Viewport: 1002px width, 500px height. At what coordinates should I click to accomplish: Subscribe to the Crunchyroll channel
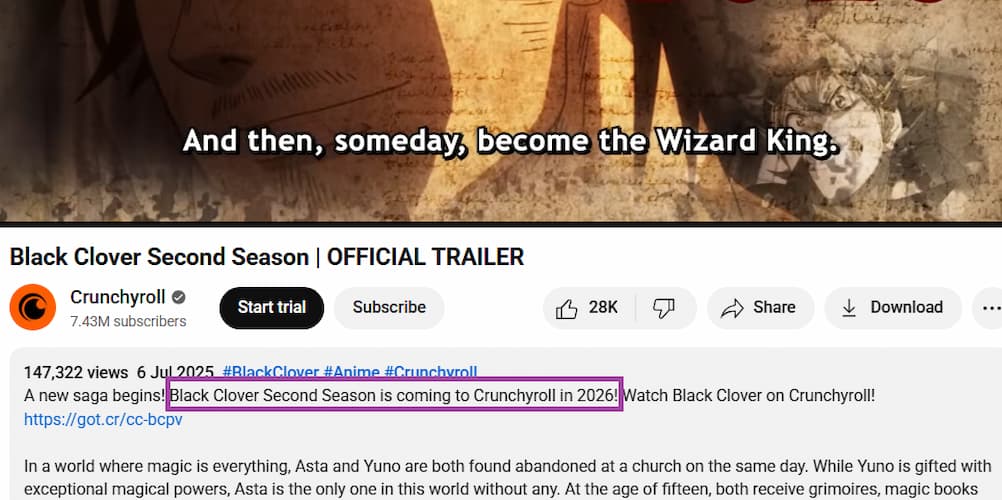(389, 308)
